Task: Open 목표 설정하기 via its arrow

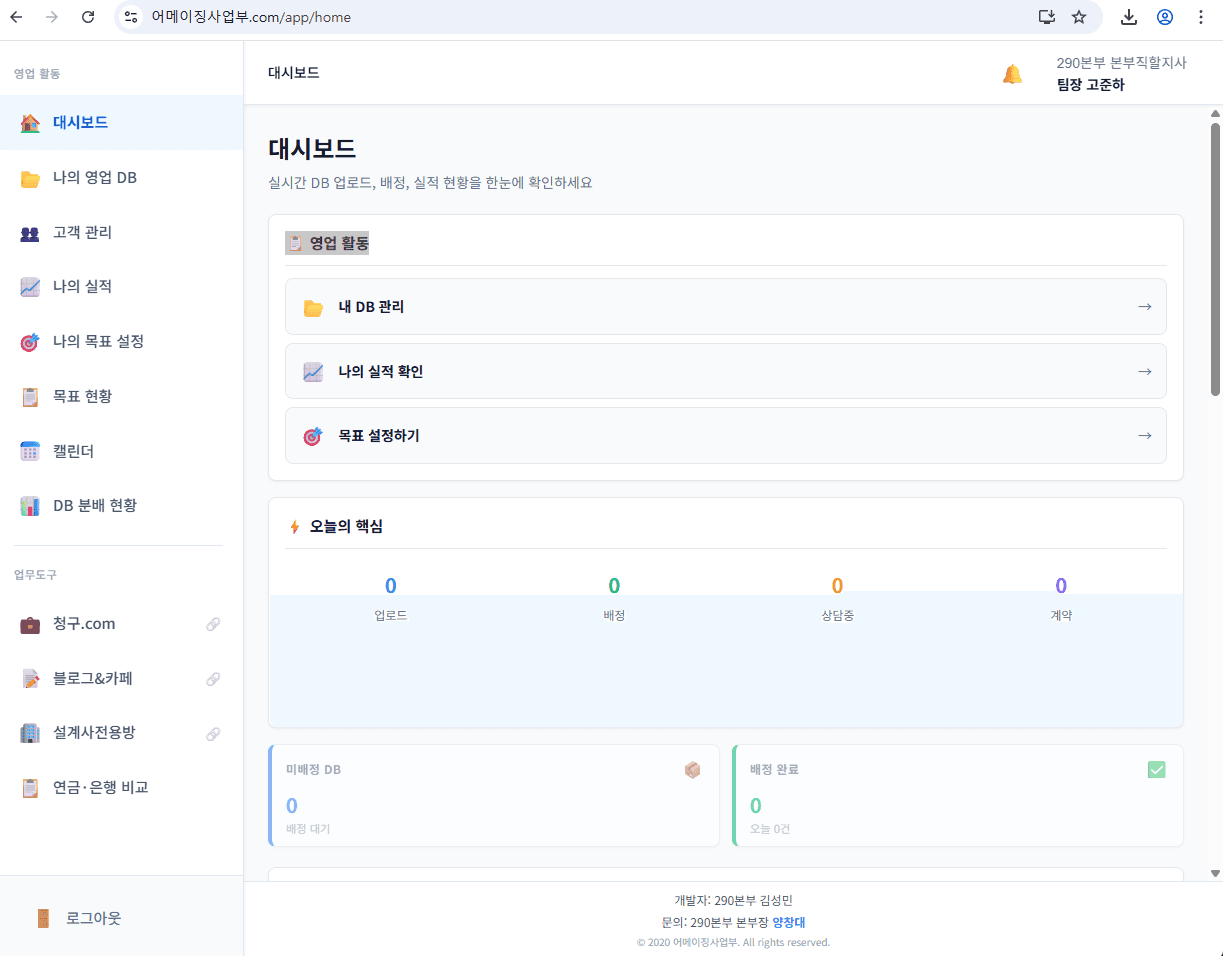Action: [1143, 435]
